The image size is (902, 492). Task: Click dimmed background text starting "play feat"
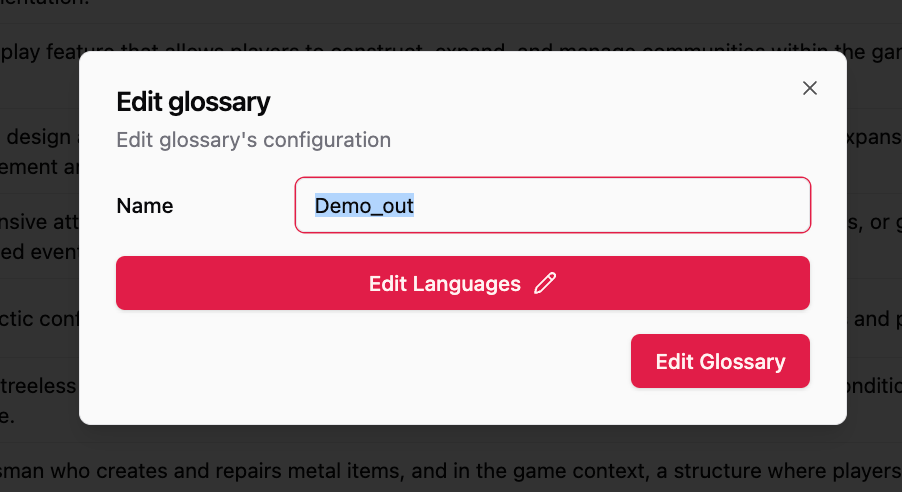click(39, 52)
